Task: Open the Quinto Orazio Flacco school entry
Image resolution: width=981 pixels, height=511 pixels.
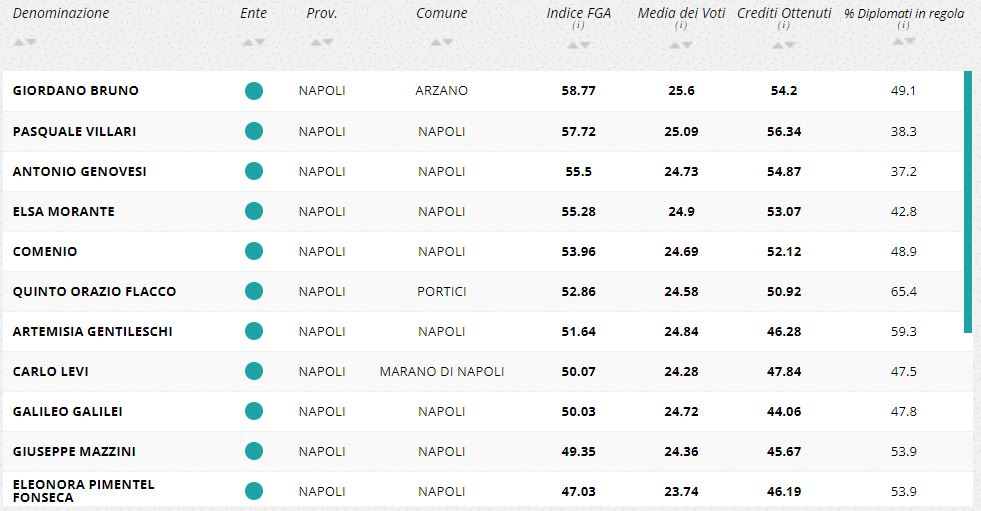Action: tap(94, 291)
